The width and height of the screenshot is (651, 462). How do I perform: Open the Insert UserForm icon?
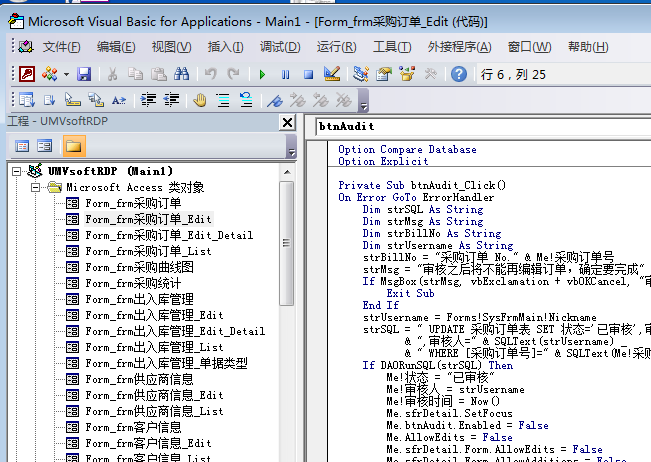[x=50, y=74]
